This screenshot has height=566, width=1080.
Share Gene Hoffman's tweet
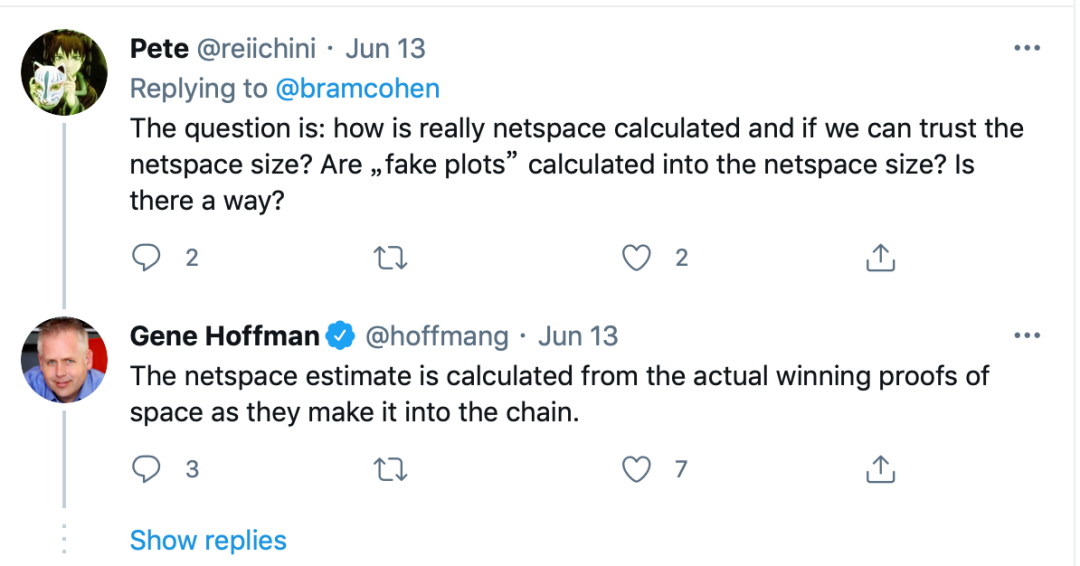[880, 469]
